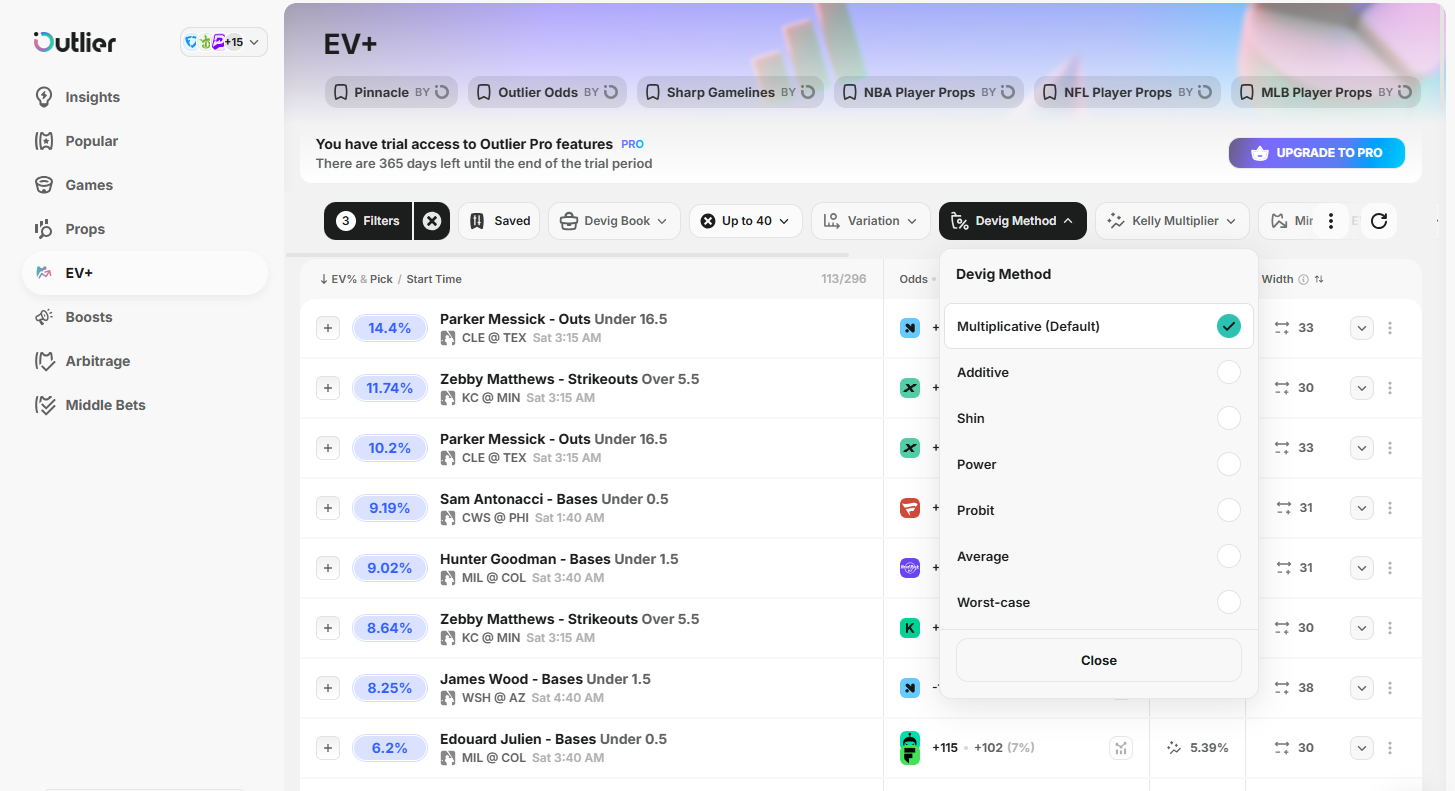Open the 3 Filters button
The height and width of the screenshot is (791, 1455).
tap(368, 221)
